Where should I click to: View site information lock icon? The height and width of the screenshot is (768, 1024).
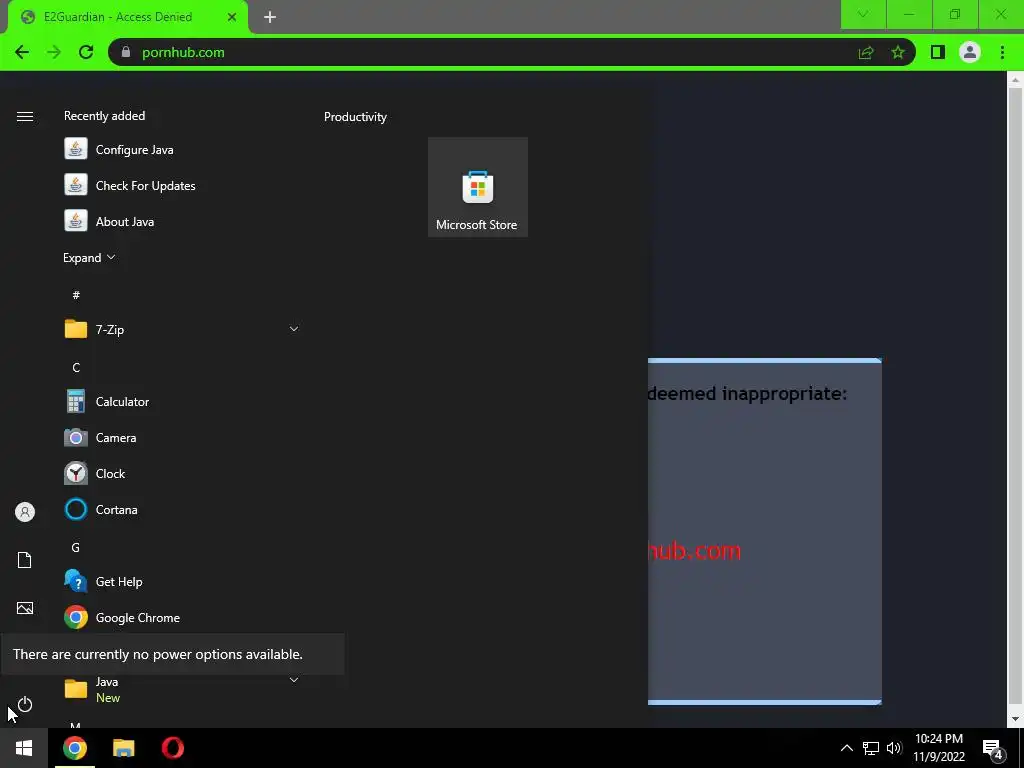pos(126,52)
